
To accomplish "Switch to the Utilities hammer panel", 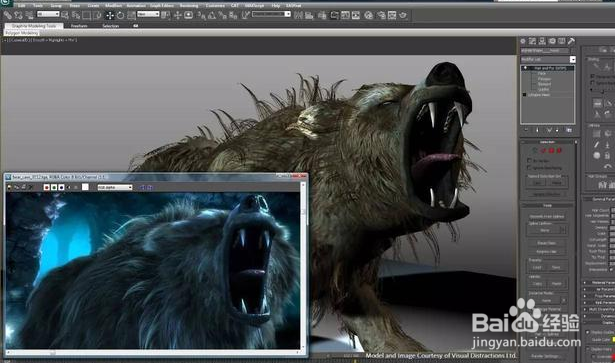I will click(571, 41).
